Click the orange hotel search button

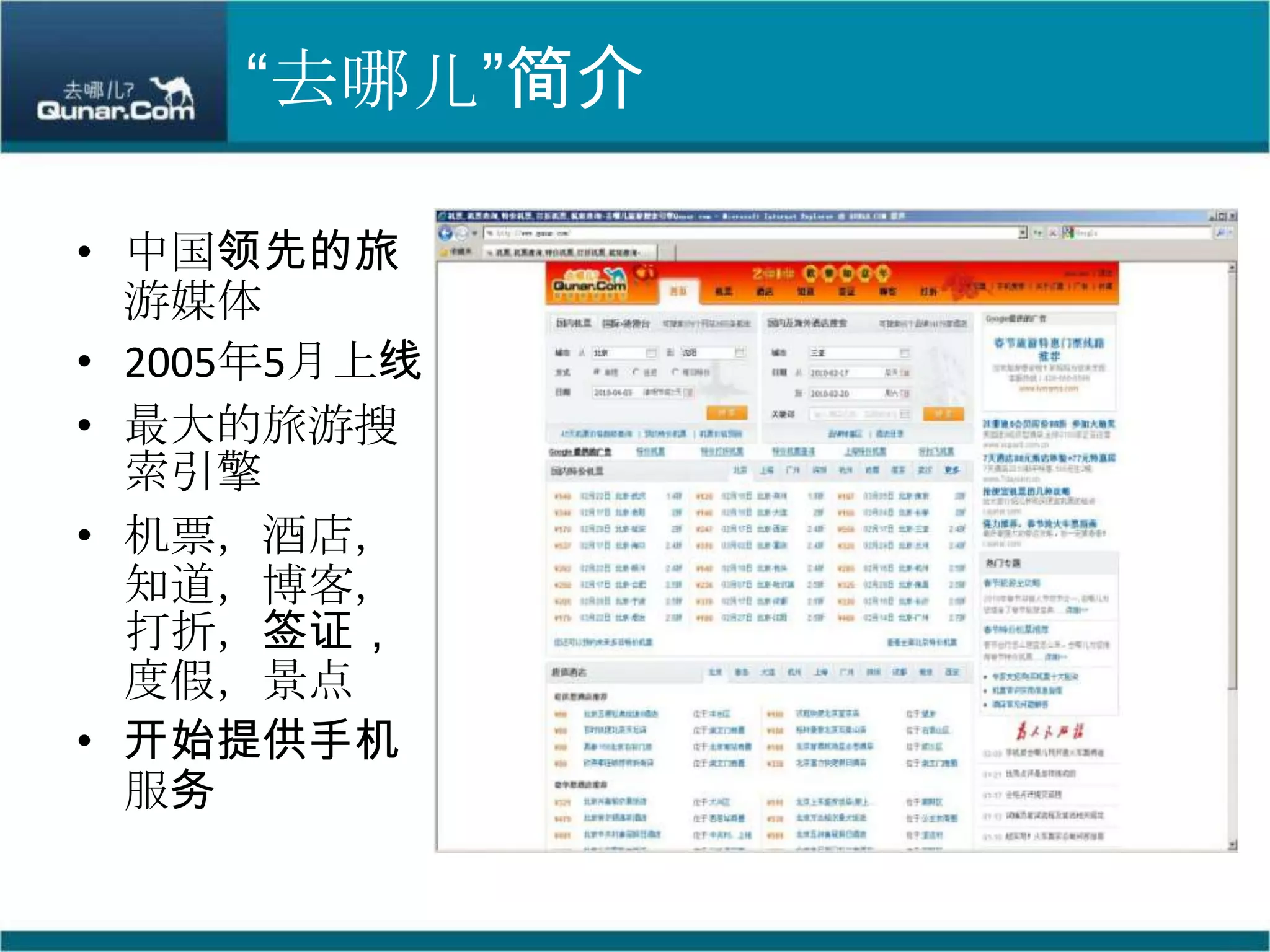pyautogui.click(x=943, y=413)
